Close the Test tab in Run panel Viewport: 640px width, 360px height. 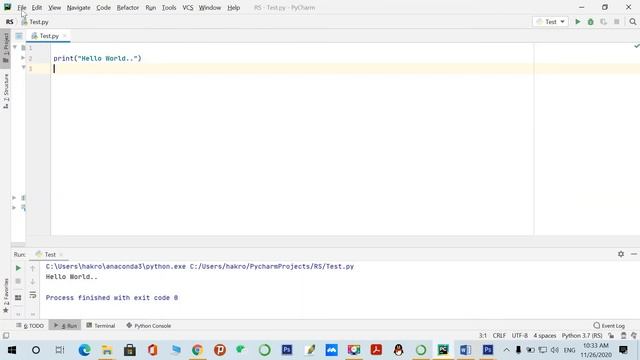61,254
